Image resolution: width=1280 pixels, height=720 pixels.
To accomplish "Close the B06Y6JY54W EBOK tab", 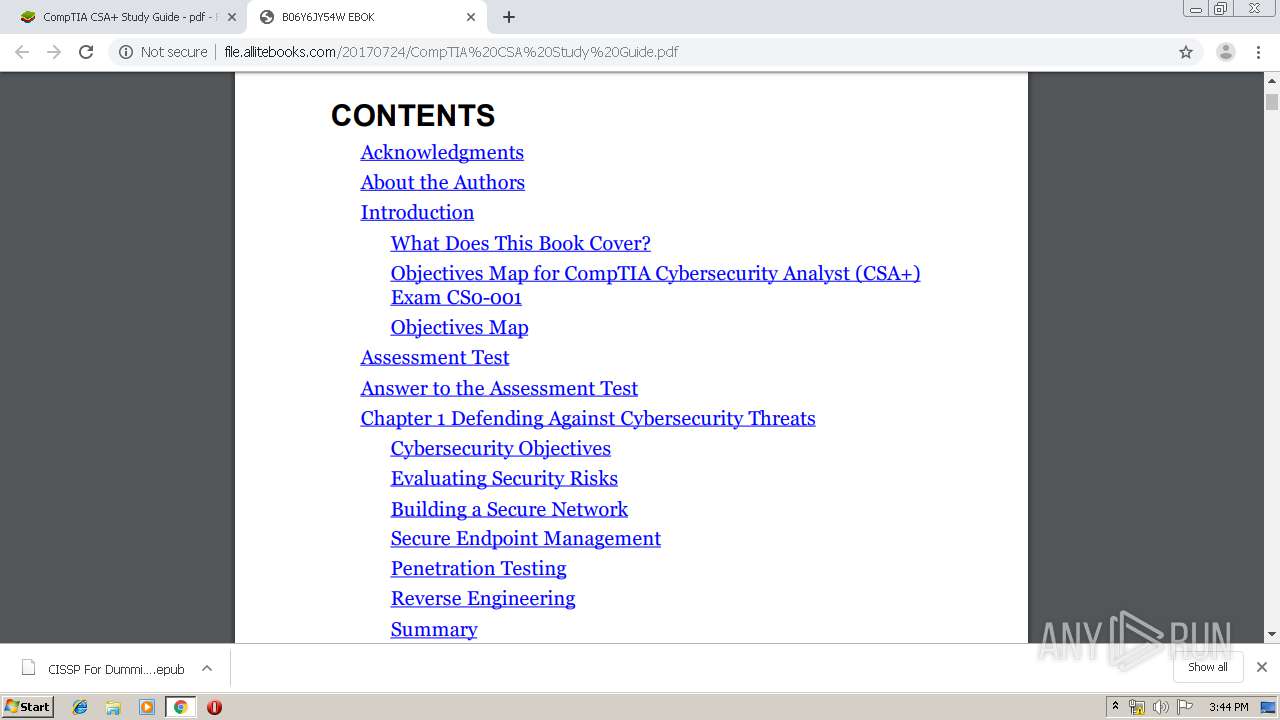I will [471, 17].
